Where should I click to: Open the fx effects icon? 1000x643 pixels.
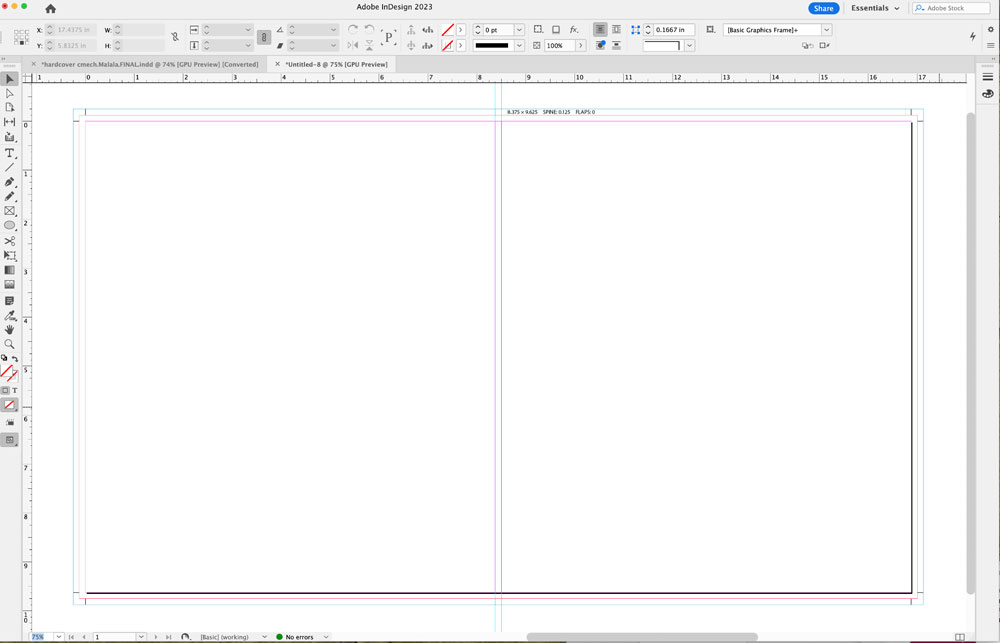574,29
